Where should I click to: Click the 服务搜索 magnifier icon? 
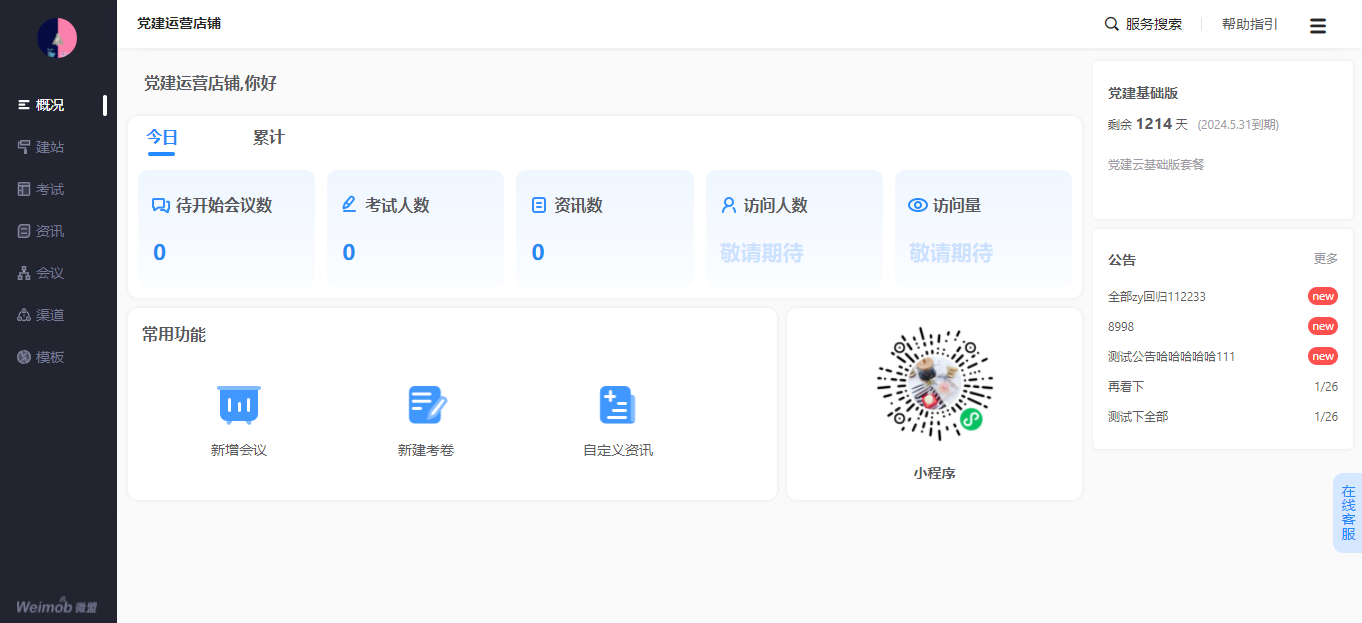[1111, 24]
